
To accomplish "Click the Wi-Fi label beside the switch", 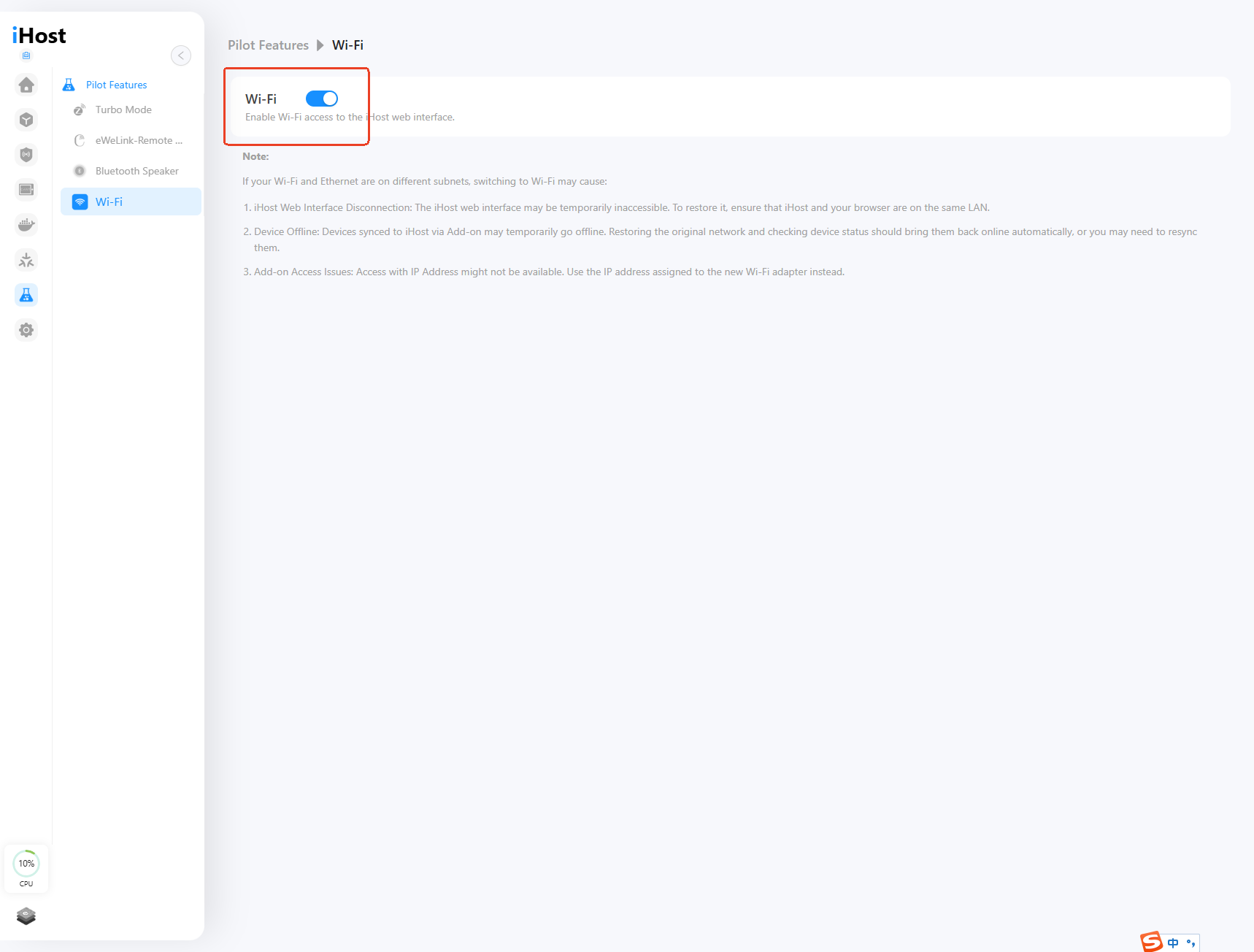I will [261, 99].
